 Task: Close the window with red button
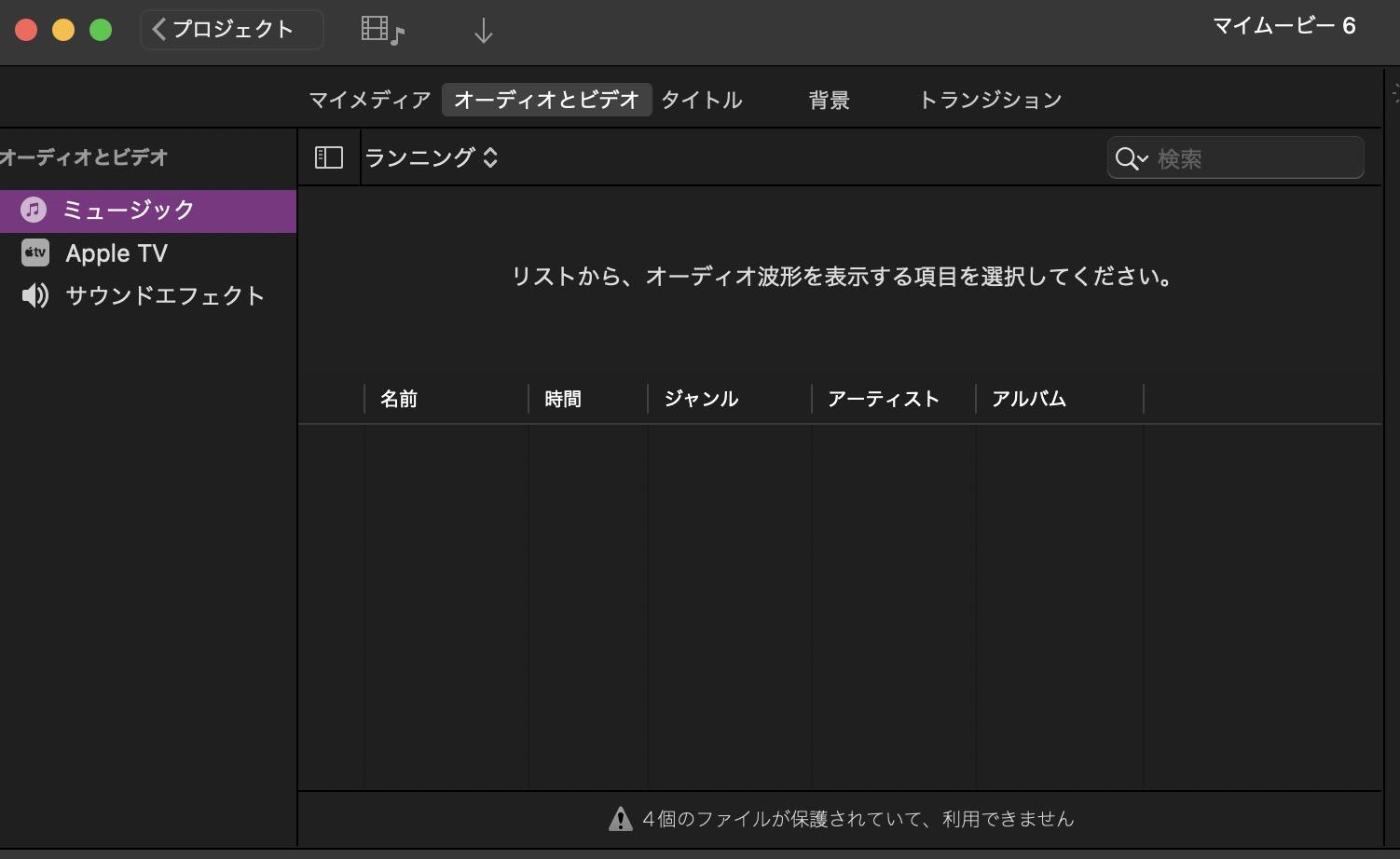26,31
